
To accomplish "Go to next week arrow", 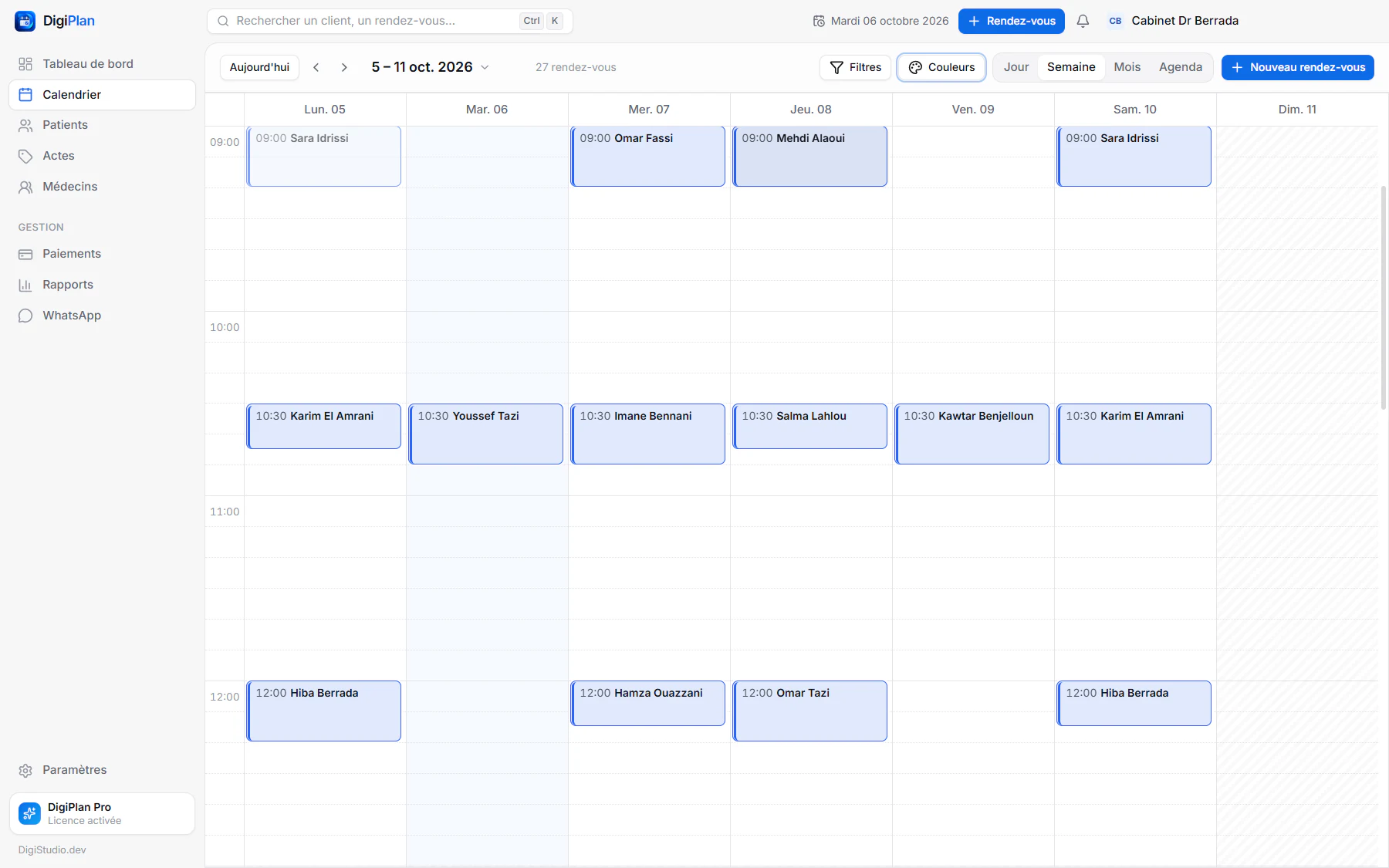I will [x=344, y=67].
